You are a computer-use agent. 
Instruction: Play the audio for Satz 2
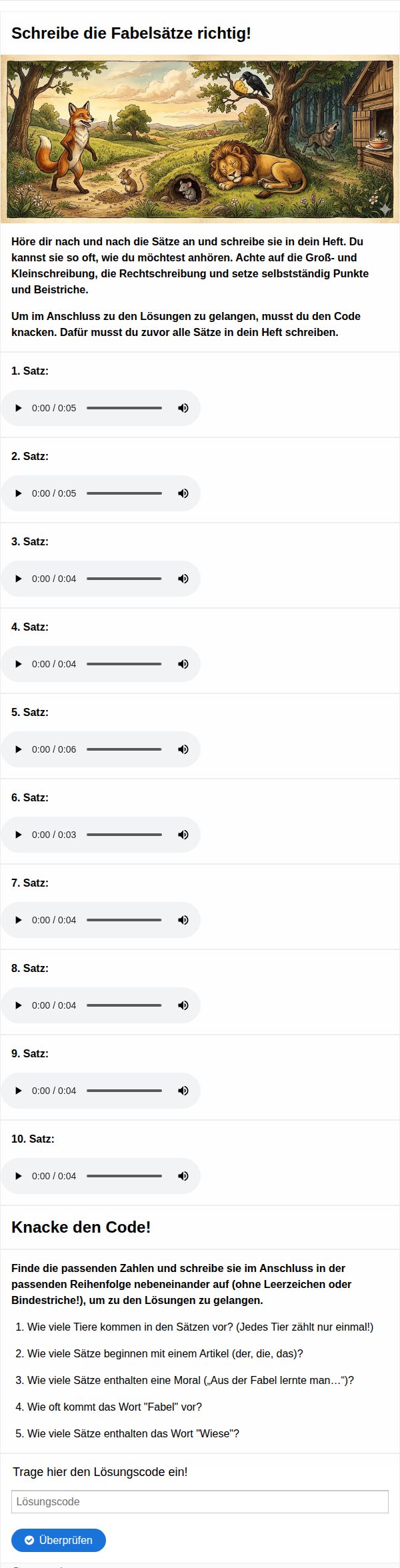[19, 493]
